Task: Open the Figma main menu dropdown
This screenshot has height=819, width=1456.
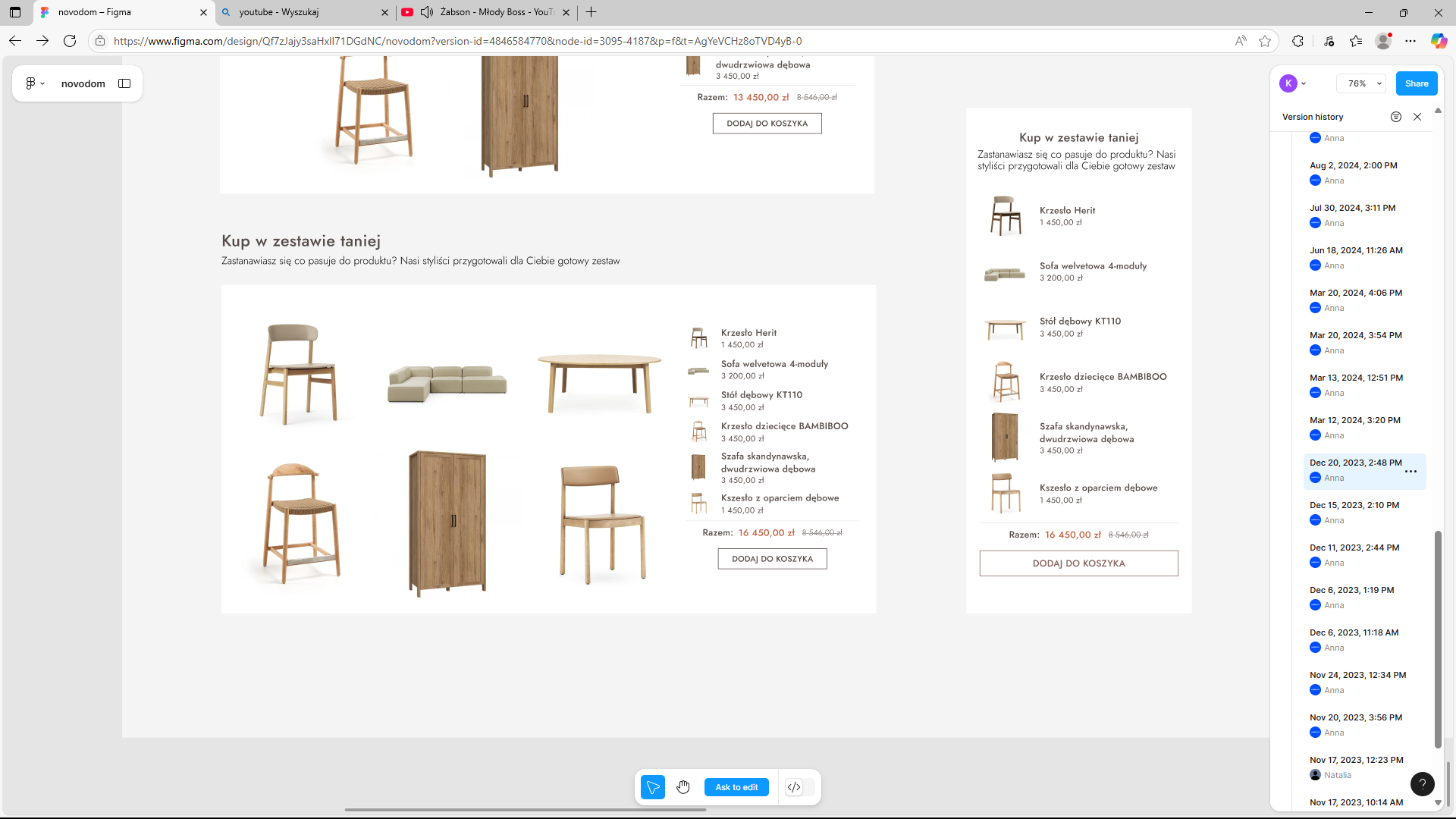Action: (x=35, y=83)
